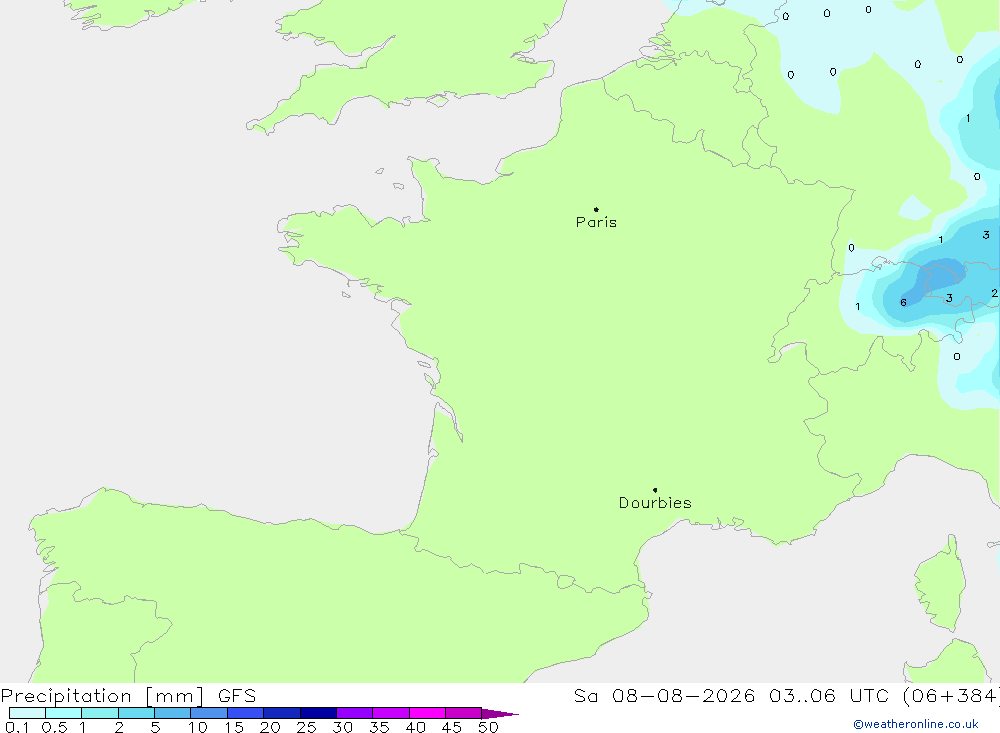Pick the 10–15 mm blue legend swatch
1000x733 pixels.
point(209,713)
